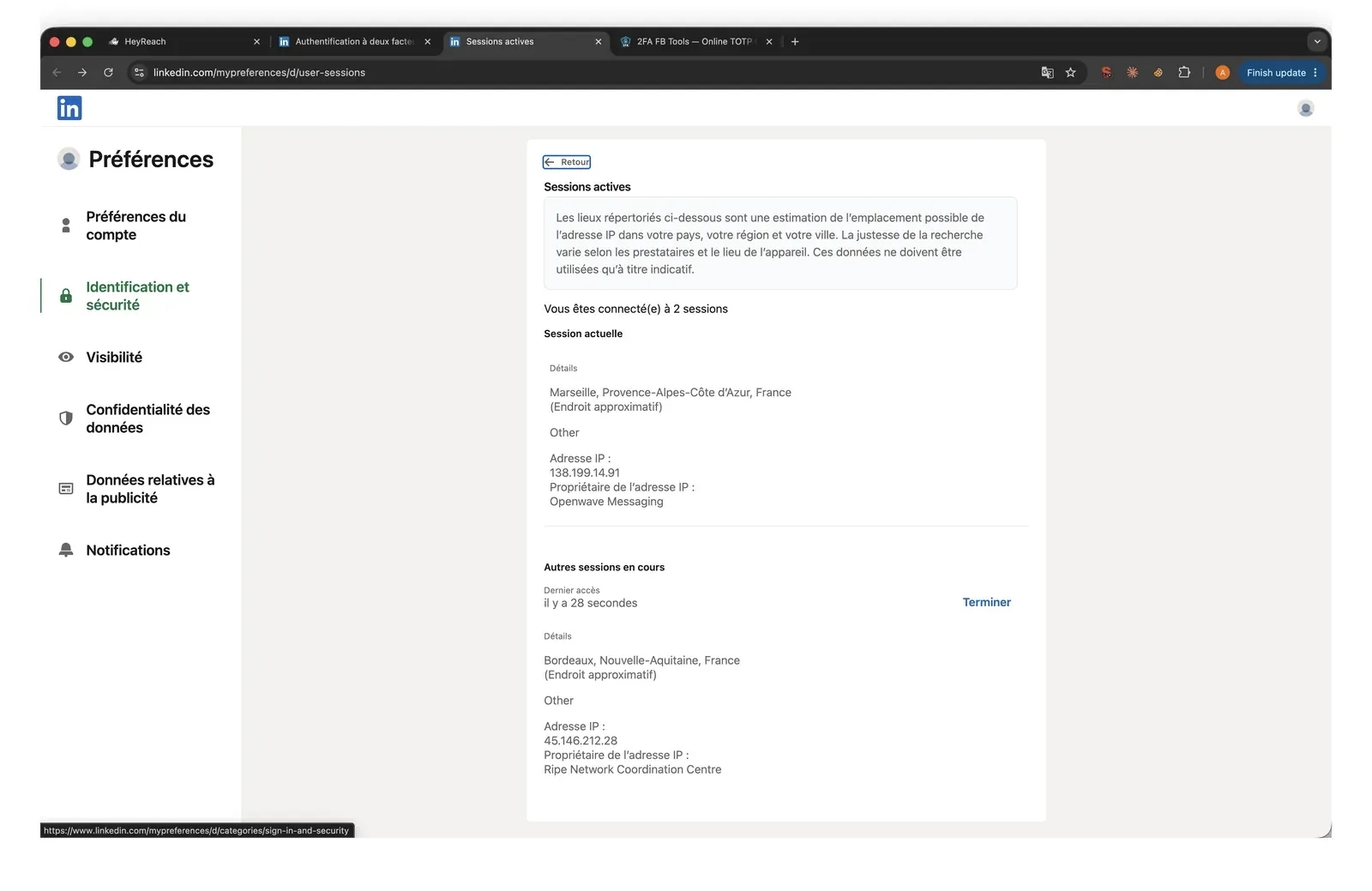Screen dimensions: 1372x891
Task: Select the Sessions actives tab
Action: (526, 41)
